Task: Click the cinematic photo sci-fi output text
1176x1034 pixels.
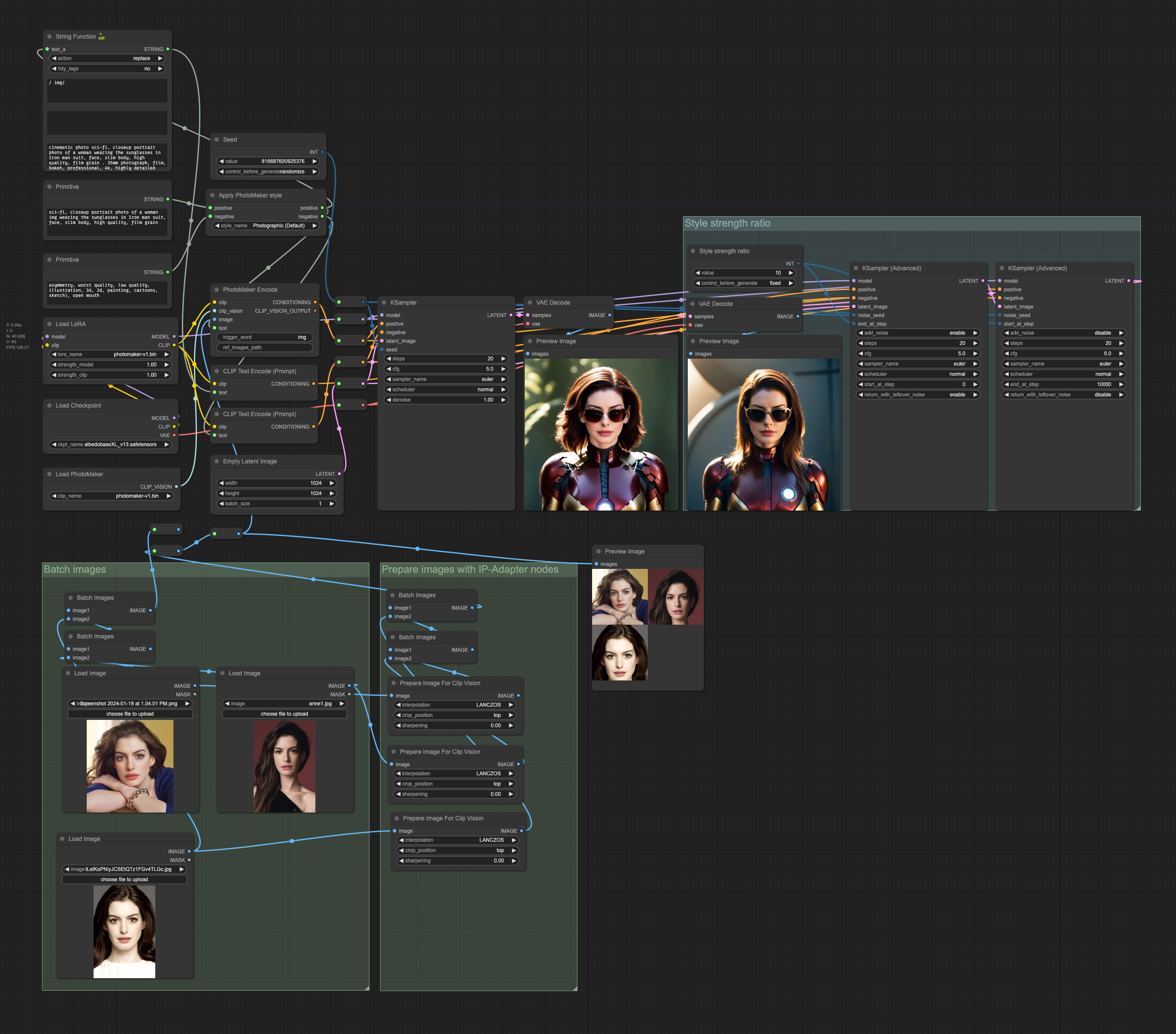Action: click(x=107, y=157)
